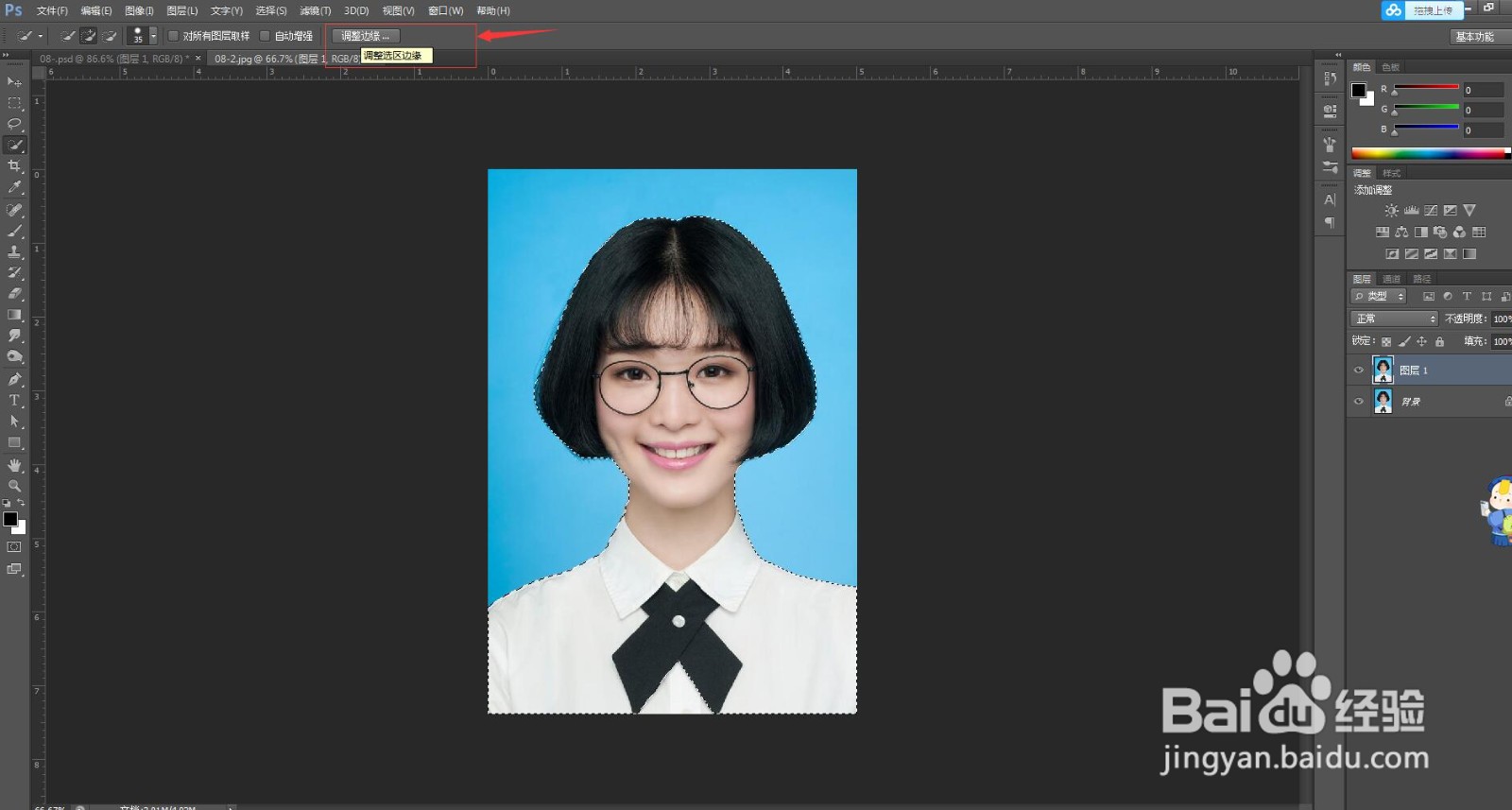
Task: Hide 背景 layer with its eye icon
Action: pyautogui.click(x=1359, y=402)
